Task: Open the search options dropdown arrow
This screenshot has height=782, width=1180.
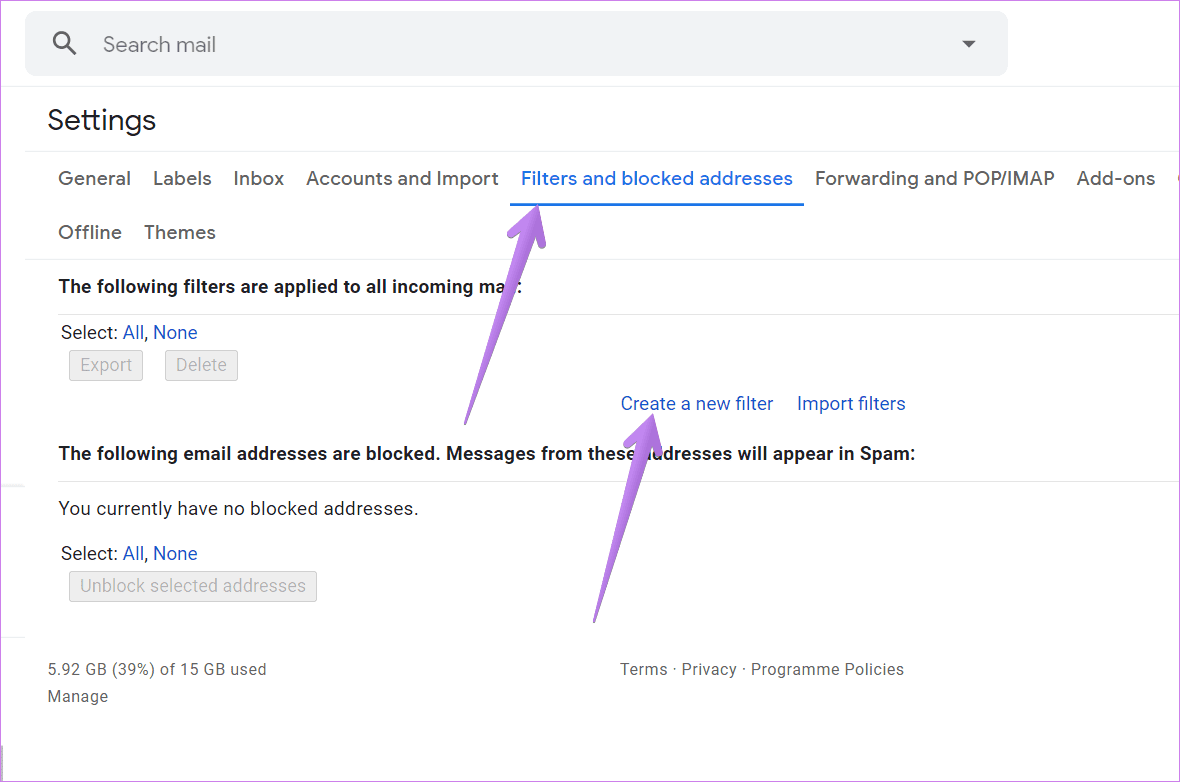Action: point(968,44)
